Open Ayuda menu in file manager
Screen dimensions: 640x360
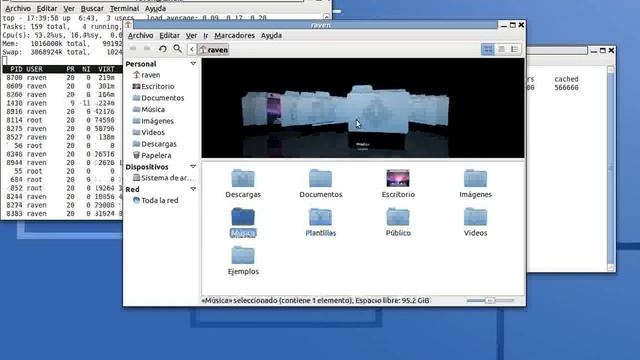[271, 36]
